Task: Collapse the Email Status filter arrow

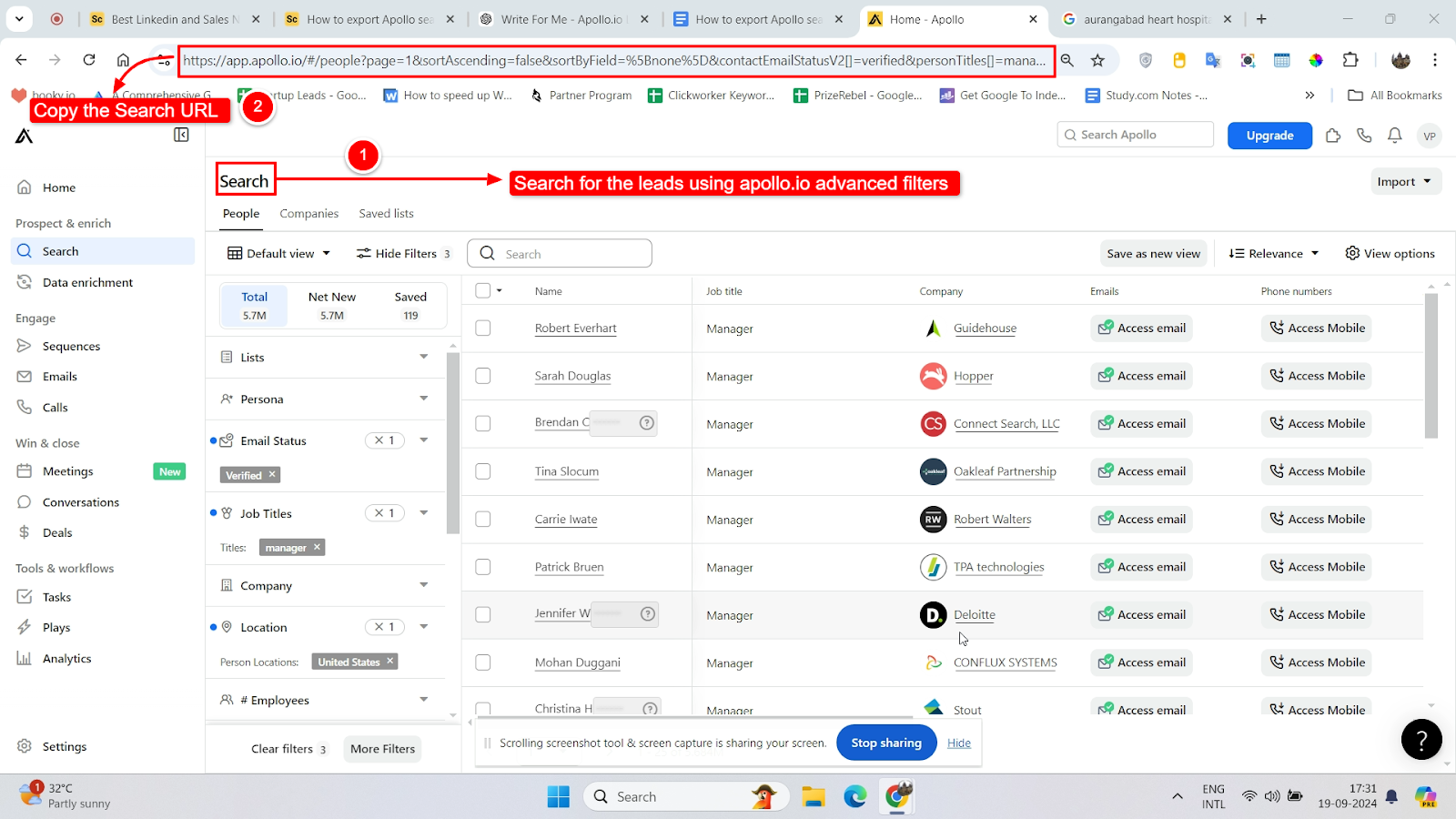Action: 423,440
